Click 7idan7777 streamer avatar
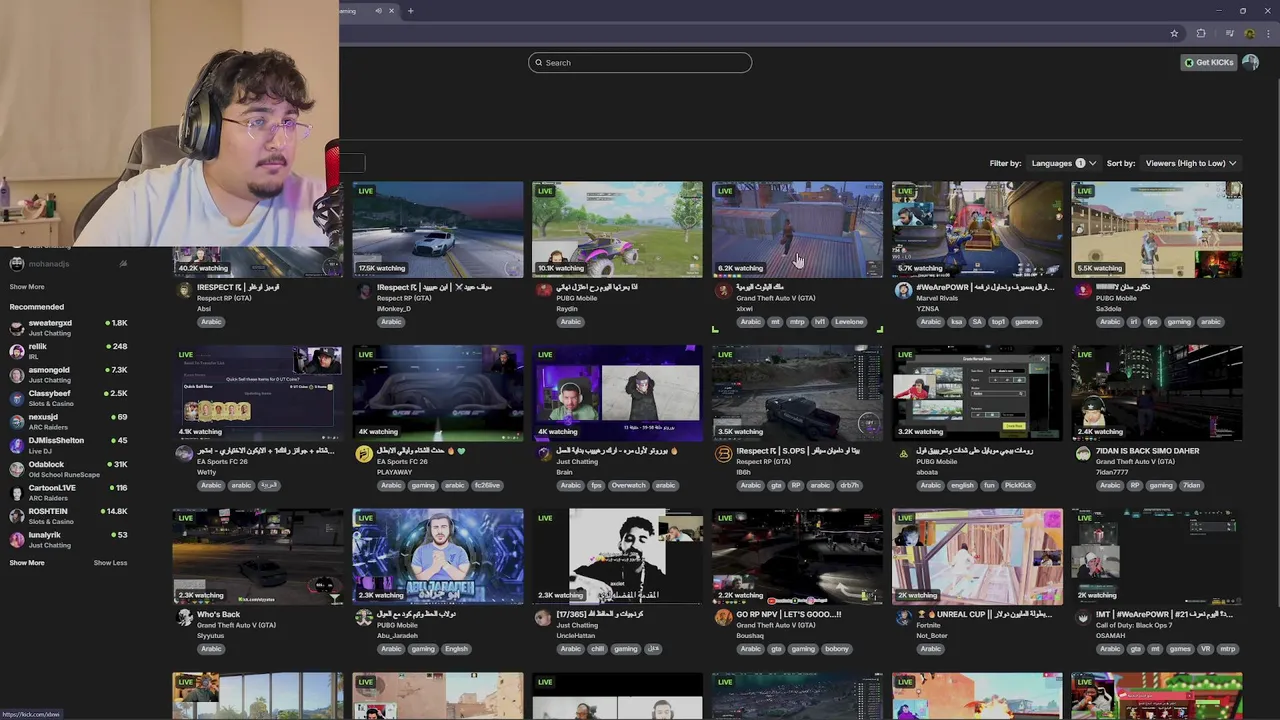The width and height of the screenshot is (1280, 720). tap(1083, 454)
